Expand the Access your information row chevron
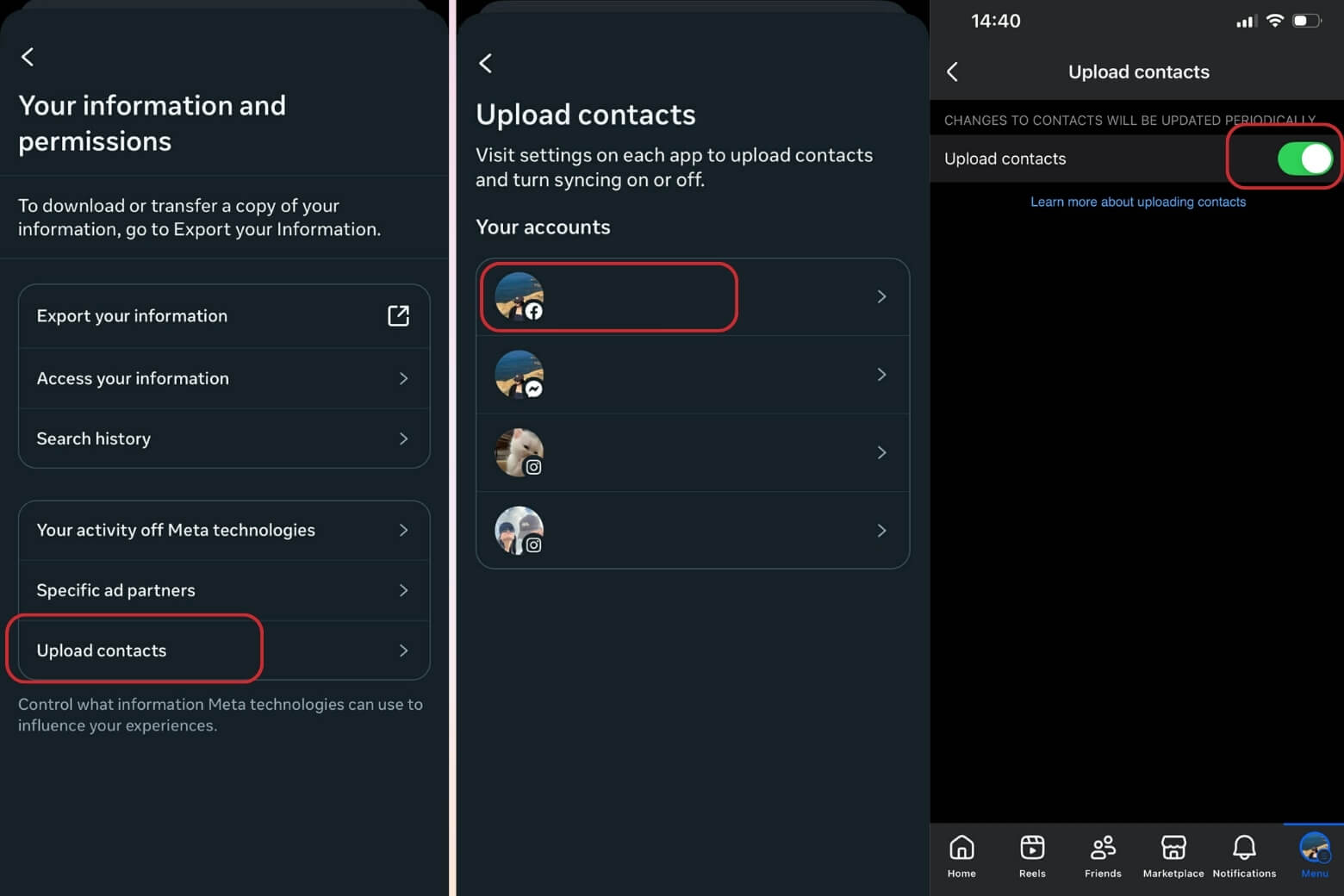 click(x=403, y=378)
